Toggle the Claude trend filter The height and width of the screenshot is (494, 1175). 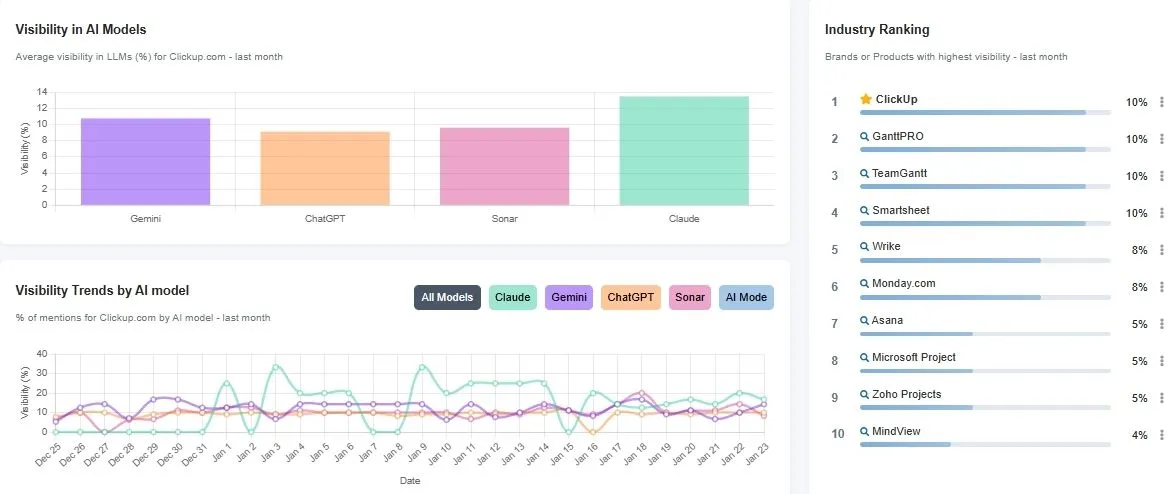(513, 298)
